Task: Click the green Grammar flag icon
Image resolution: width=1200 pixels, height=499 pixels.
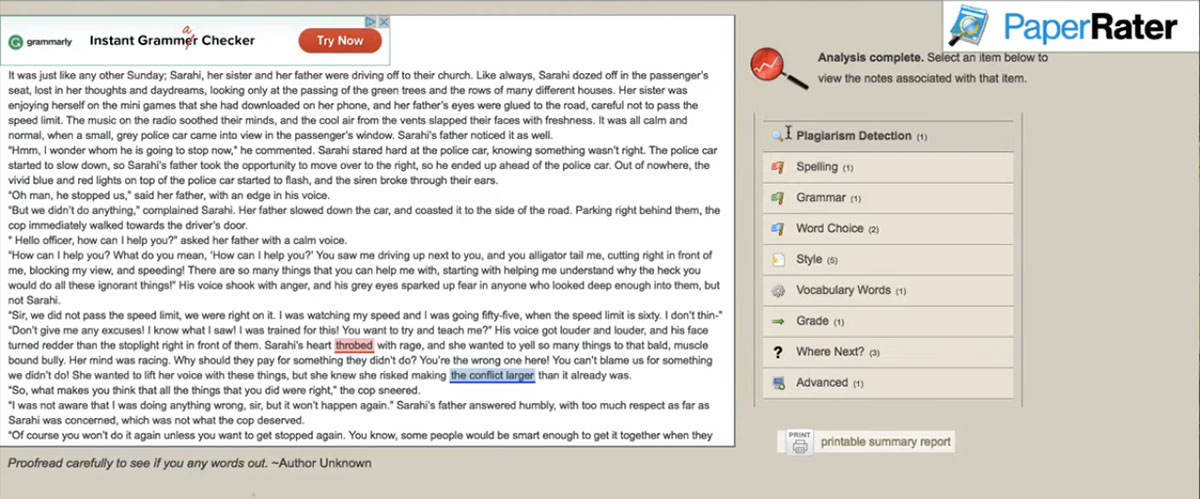Action: (x=778, y=198)
